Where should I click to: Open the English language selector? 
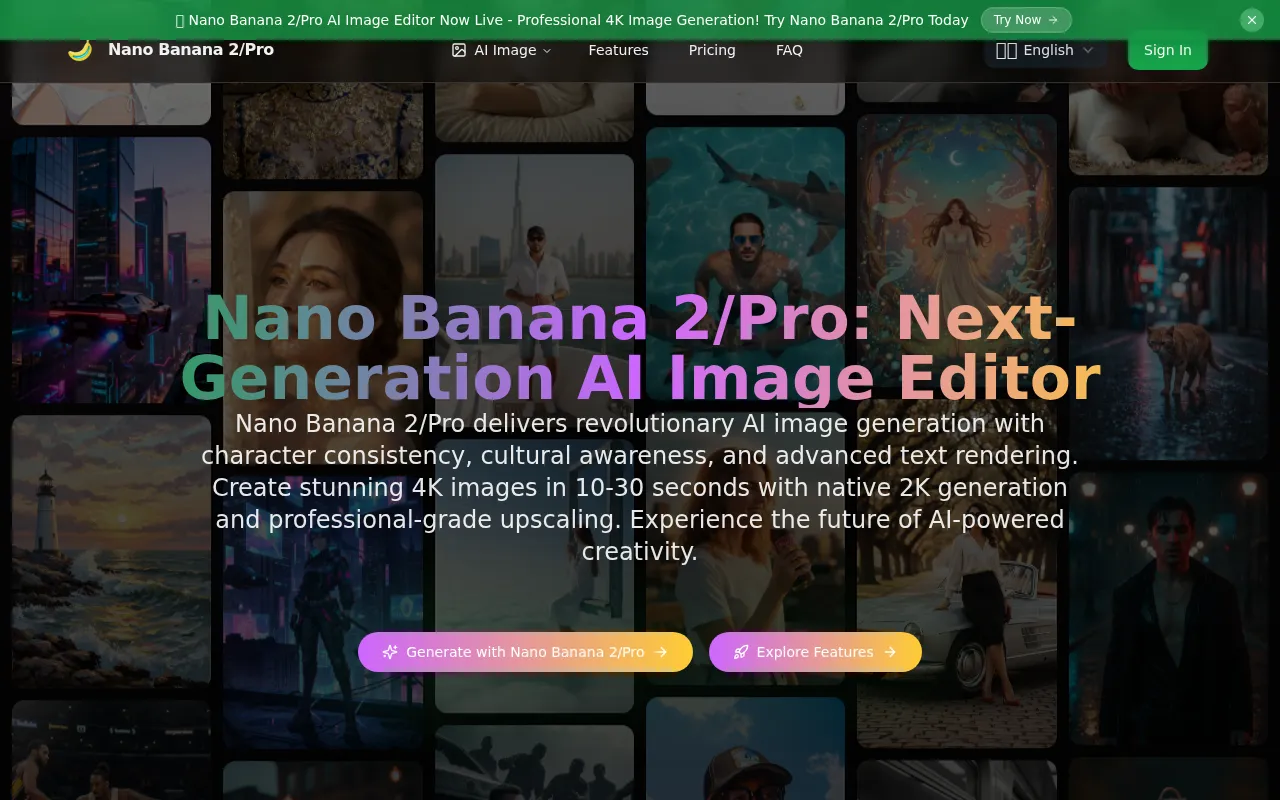pos(1045,50)
